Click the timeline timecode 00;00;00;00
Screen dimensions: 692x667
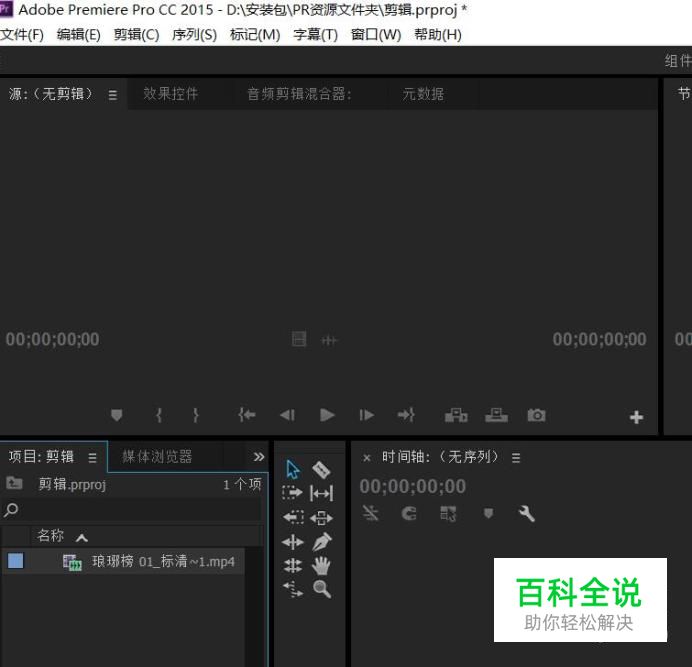pos(413,486)
